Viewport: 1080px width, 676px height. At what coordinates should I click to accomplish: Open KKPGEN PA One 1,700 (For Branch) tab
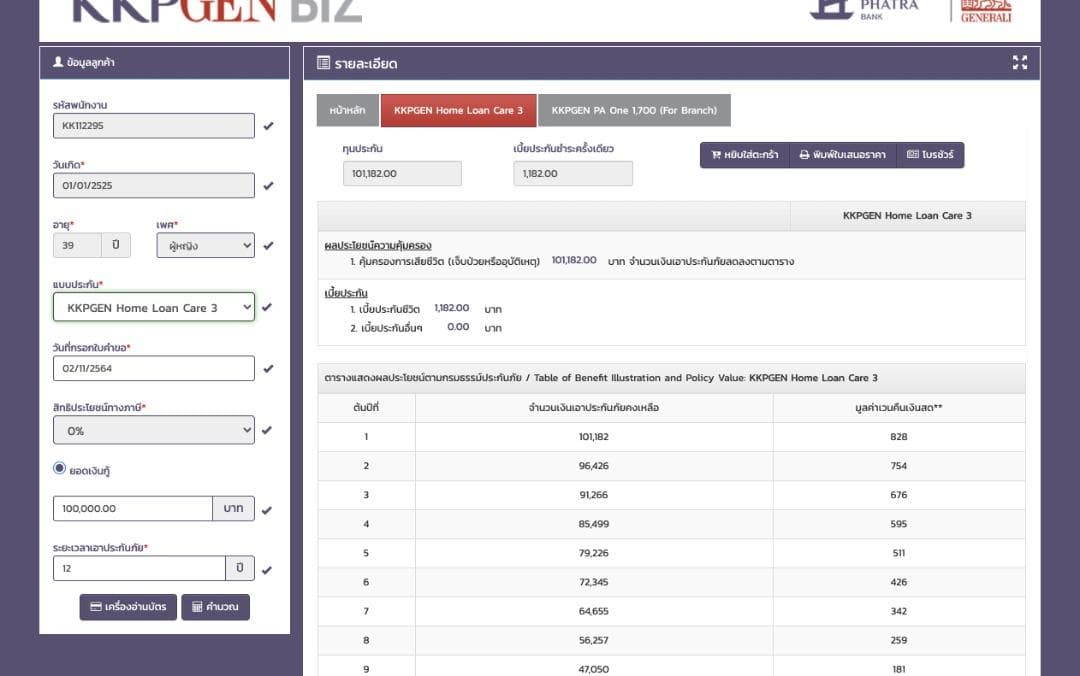[634, 111]
